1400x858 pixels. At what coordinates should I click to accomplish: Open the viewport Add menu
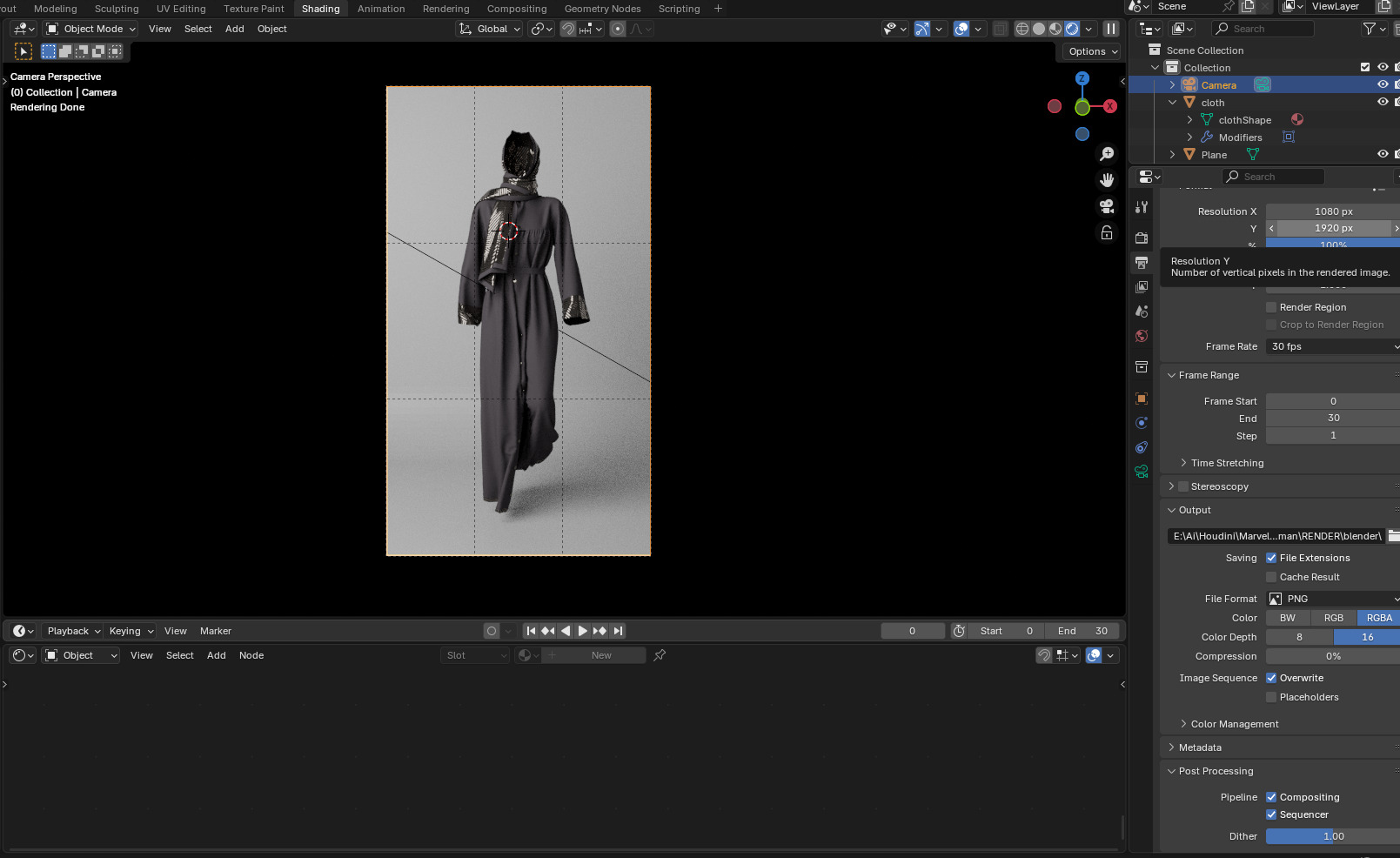click(235, 29)
